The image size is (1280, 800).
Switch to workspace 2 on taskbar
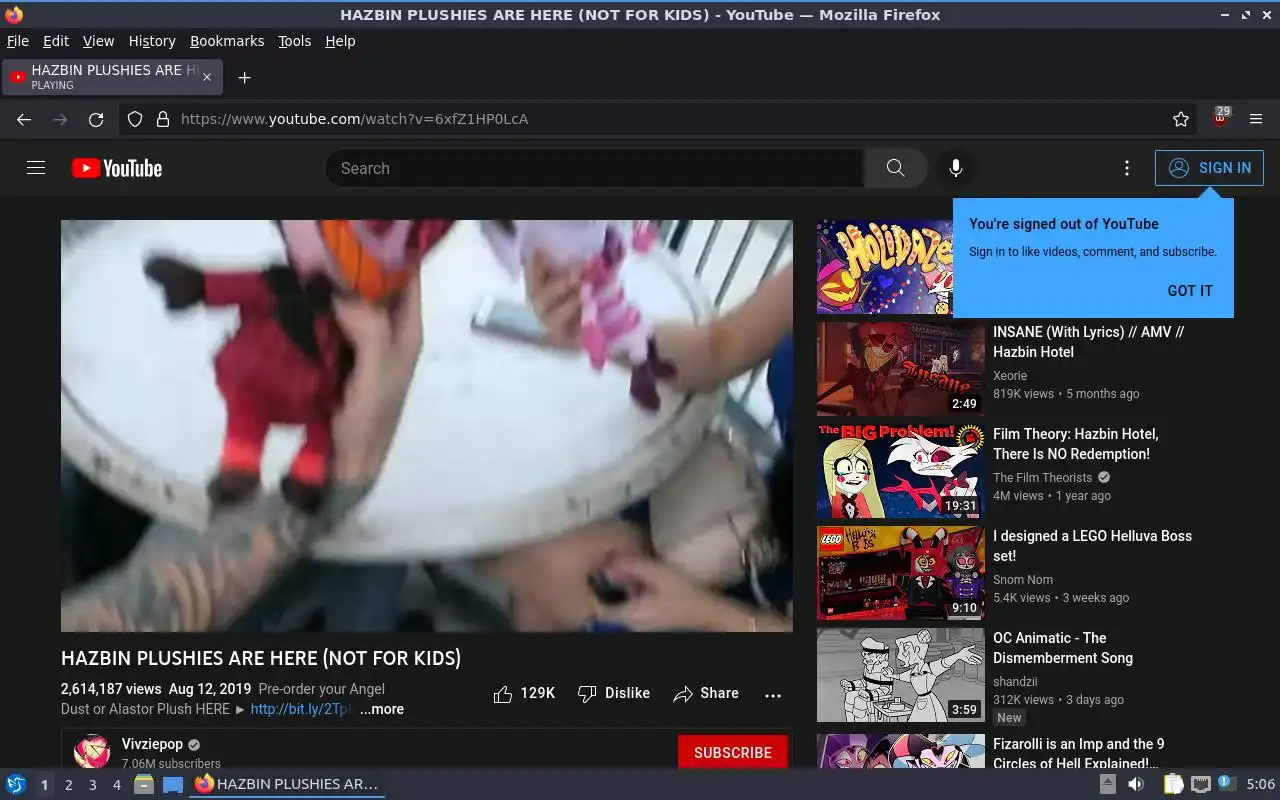[x=68, y=785]
